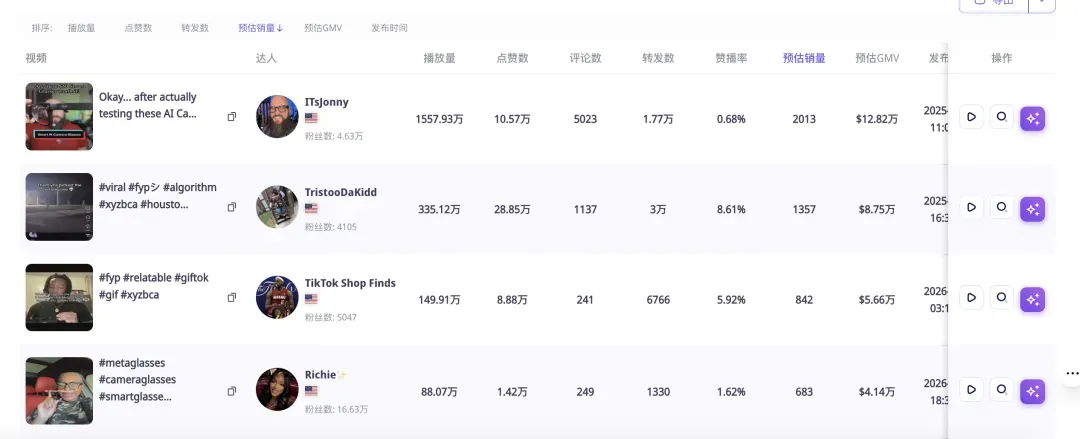
Task: Open TristooDaKidd creator profile link
Action: [x=341, y=192]
